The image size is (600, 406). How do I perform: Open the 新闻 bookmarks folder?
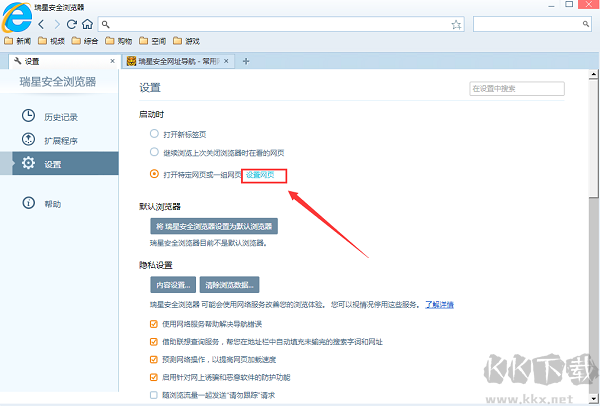pos(17,41)
